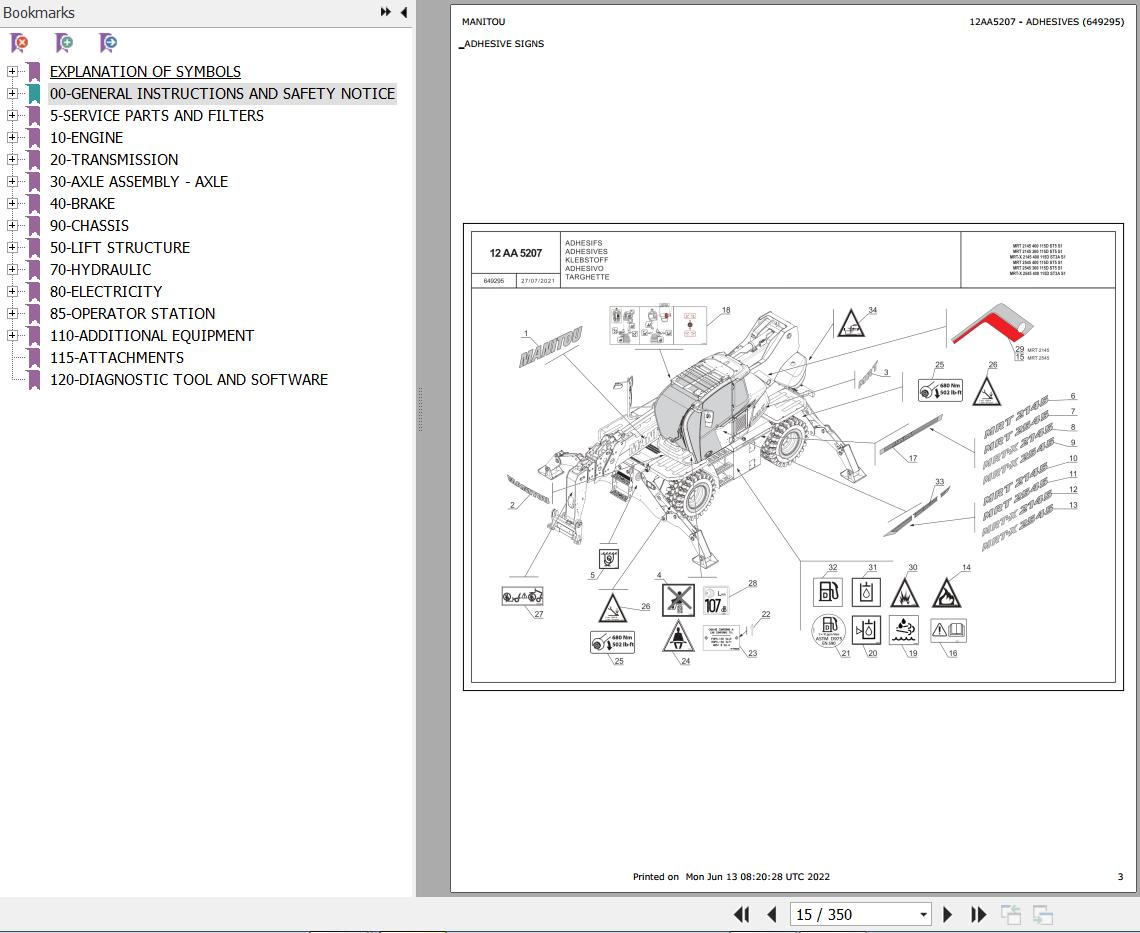Viewport: 1140px width, 933px height.
Task: Open the page number dropdown
Action: click(923, 914)
